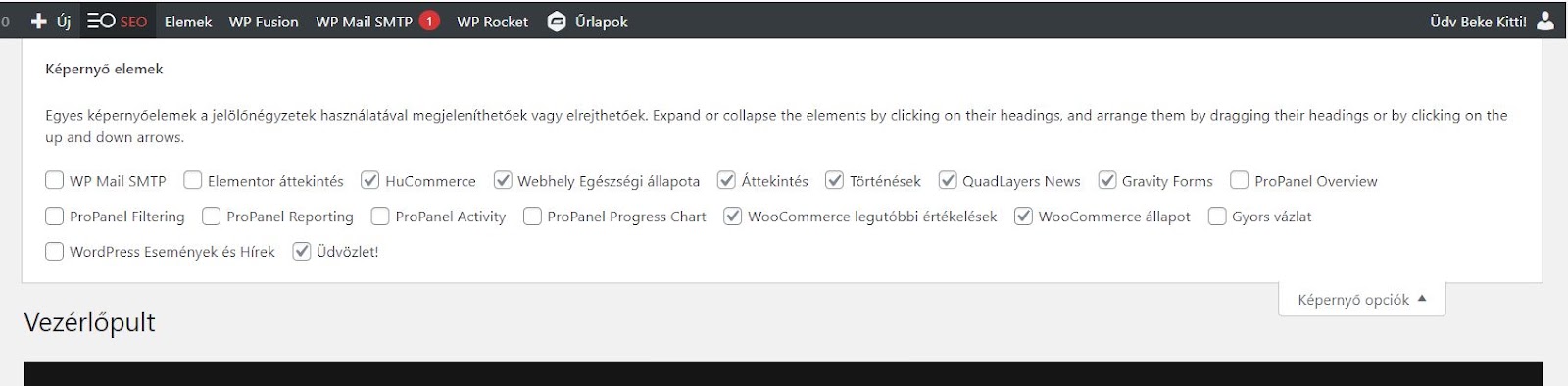Screen dimensions: 1568x386
Task: Click the red notification badge on WP Mail SMTP
Action: (429, 21)
